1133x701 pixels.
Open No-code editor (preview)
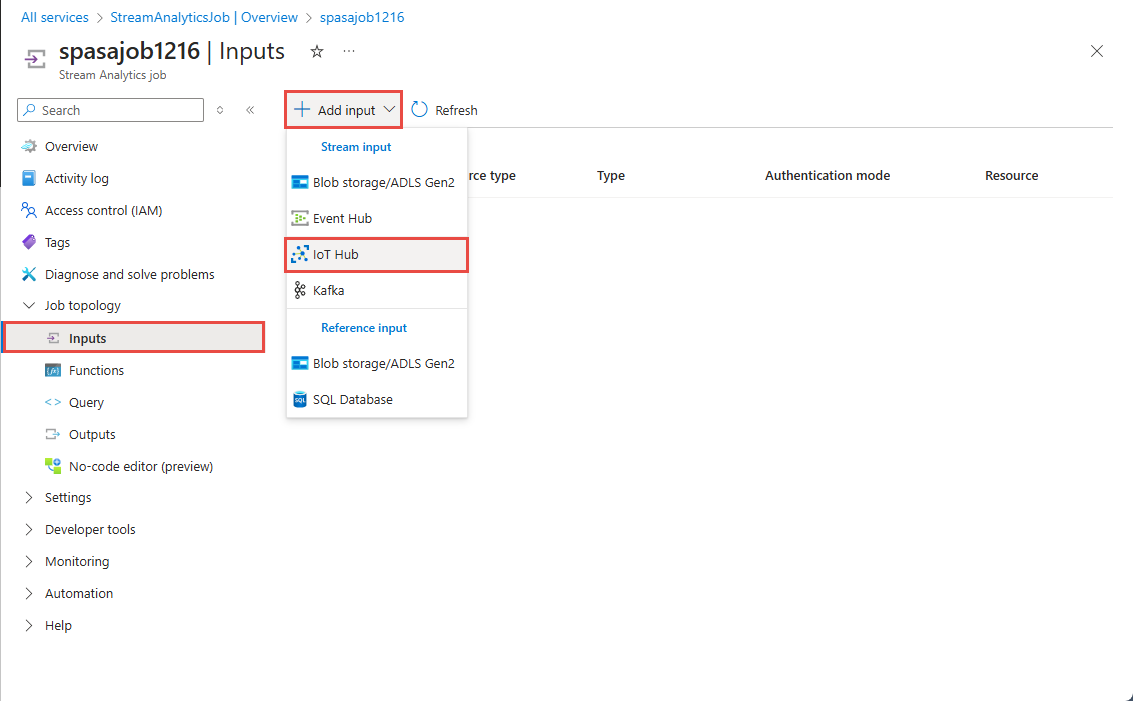tap(141, 466)
